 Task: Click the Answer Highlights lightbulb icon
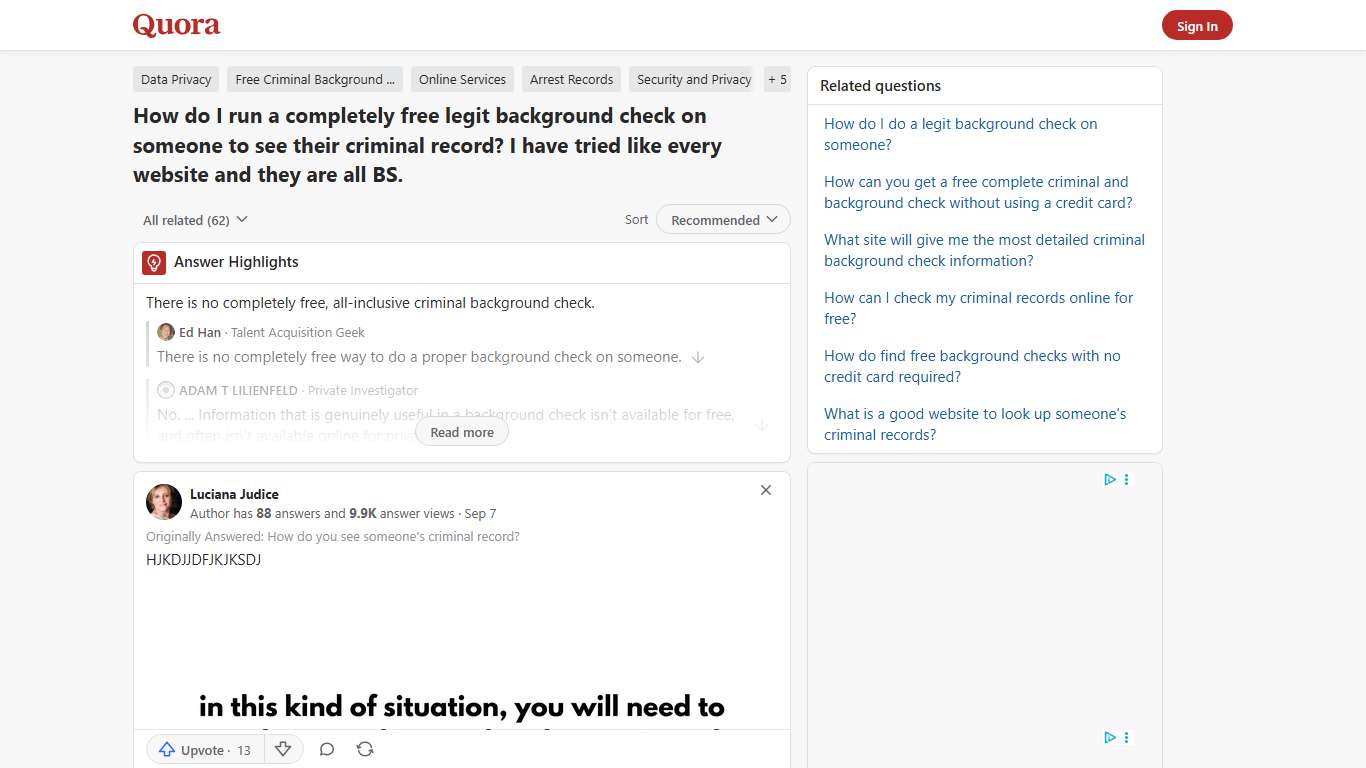tap(153, 262)
